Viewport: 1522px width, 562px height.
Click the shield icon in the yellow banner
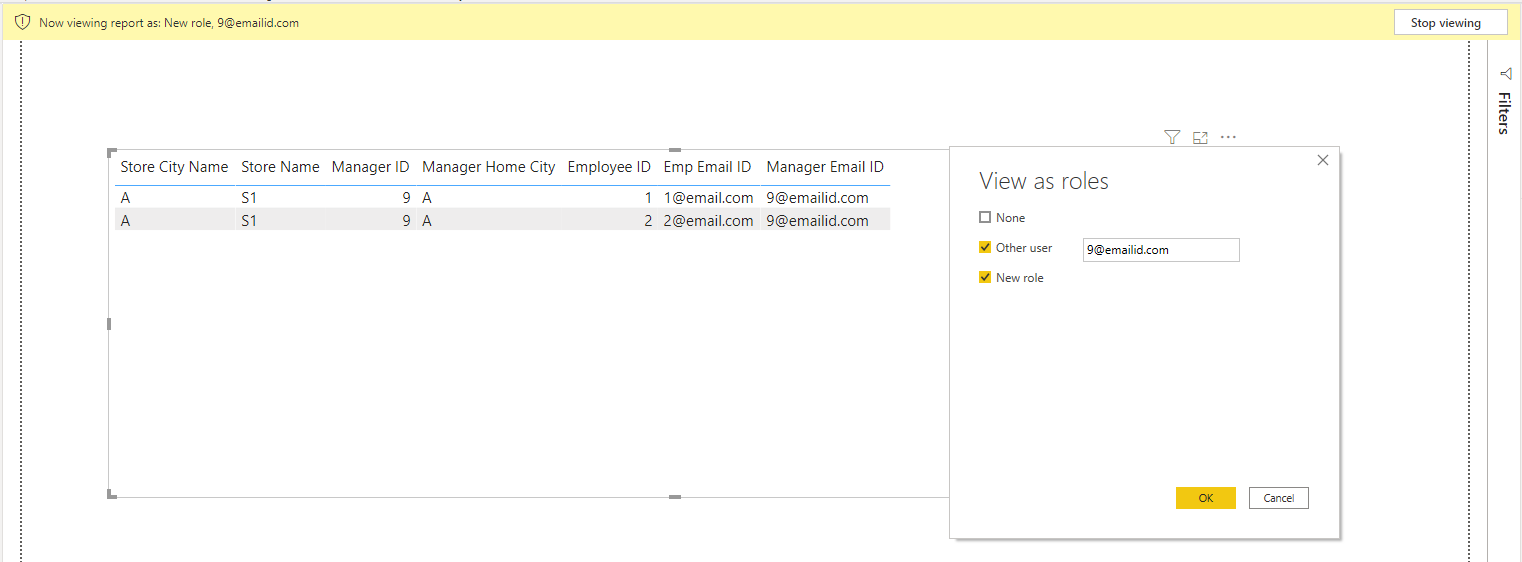pos(22,22)
